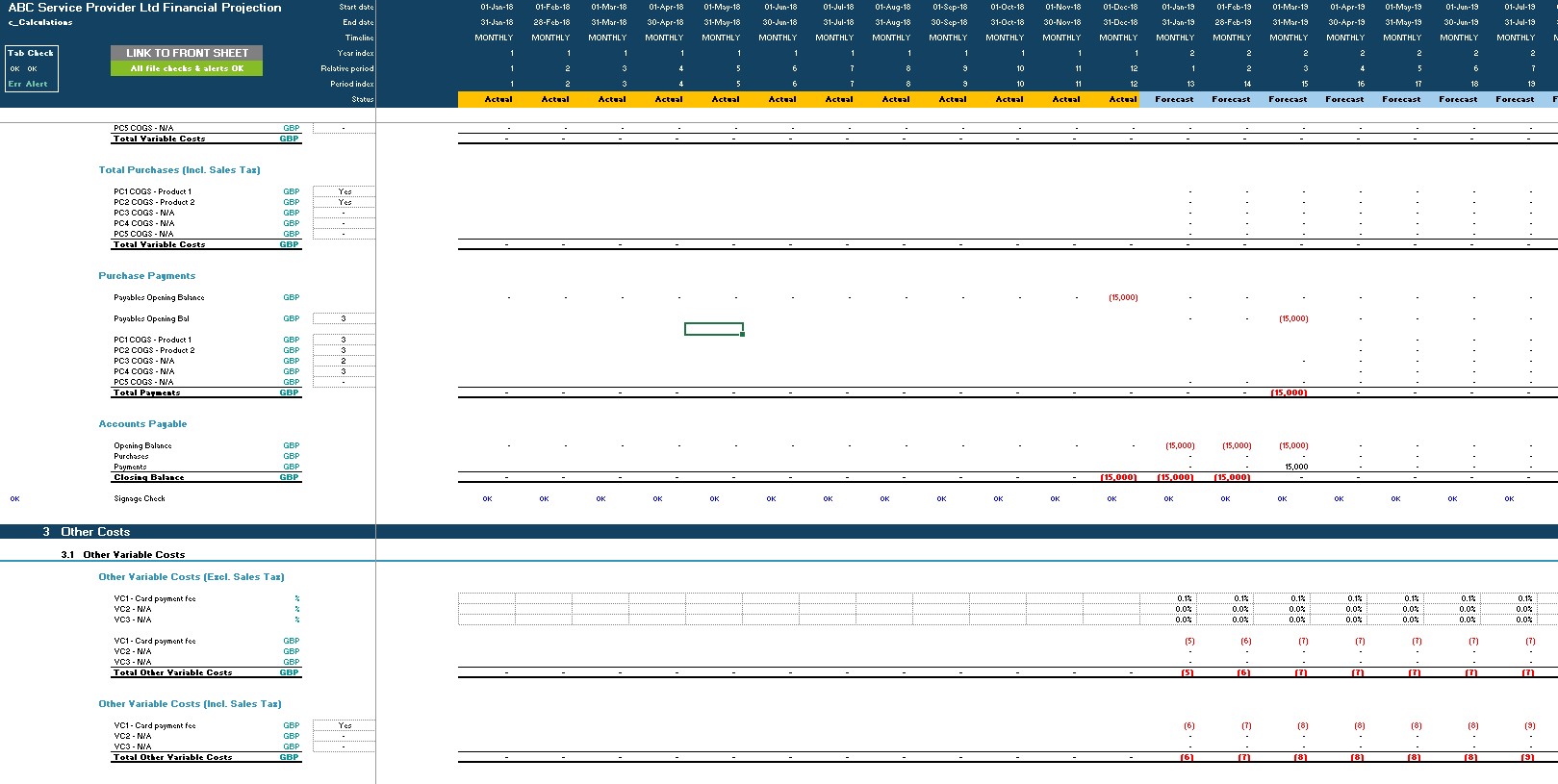
Task: Click the 'Other Variable Costs (Incl. Sales Tax)' heading
Action: (x=190, y=704)
